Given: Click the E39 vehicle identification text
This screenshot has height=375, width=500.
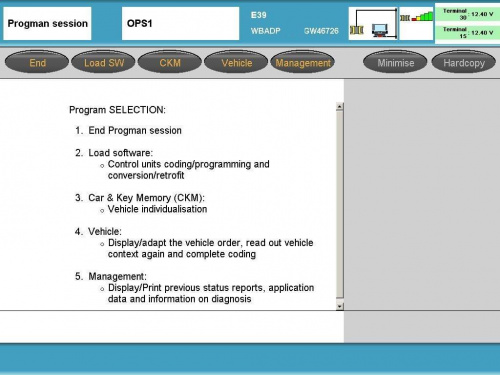Looking at the screenshot, I should pyautogui.click(x=259, y=15).
